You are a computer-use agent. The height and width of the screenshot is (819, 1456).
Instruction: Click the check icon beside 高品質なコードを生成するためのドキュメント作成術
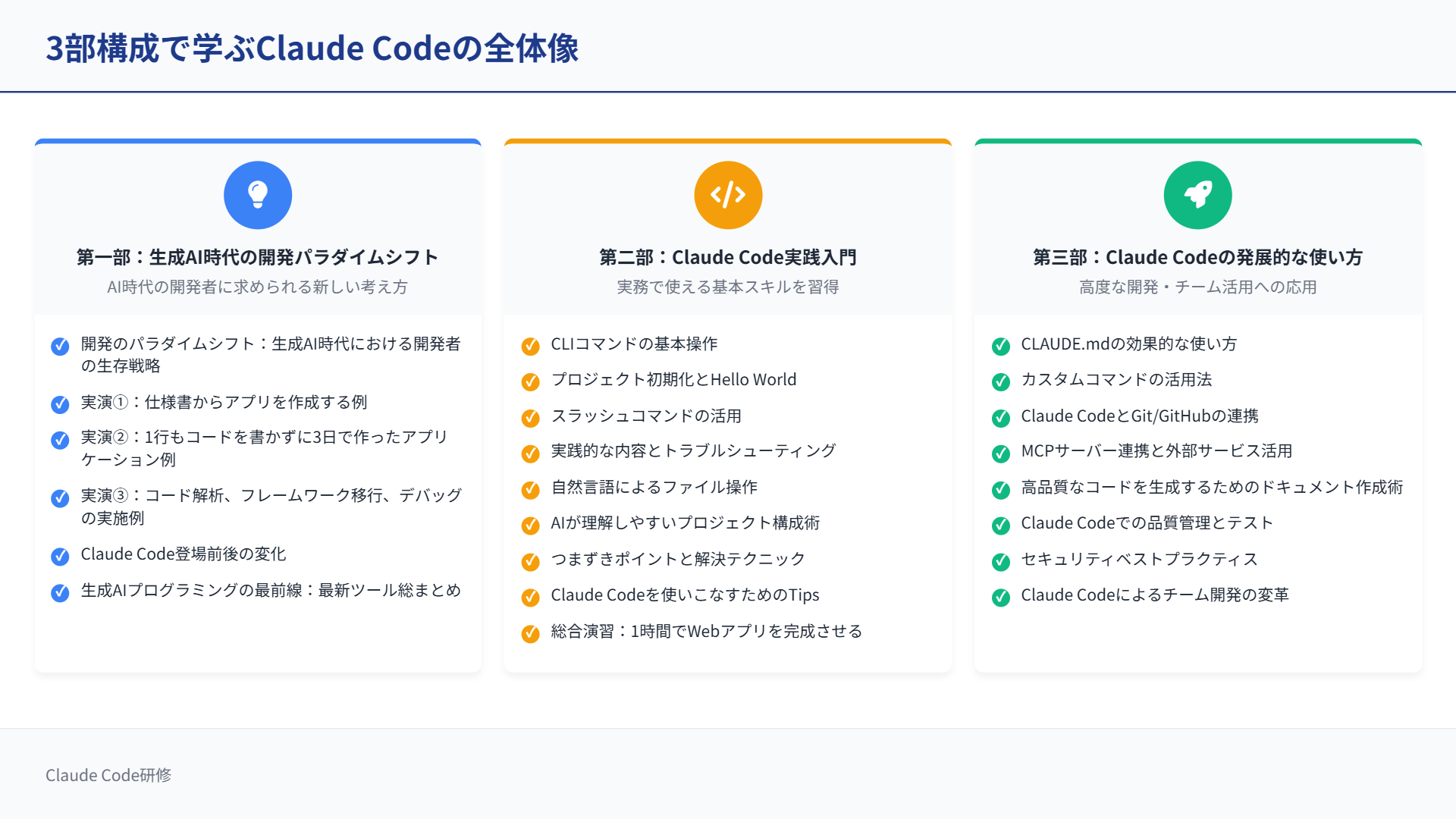[1001, 490]
